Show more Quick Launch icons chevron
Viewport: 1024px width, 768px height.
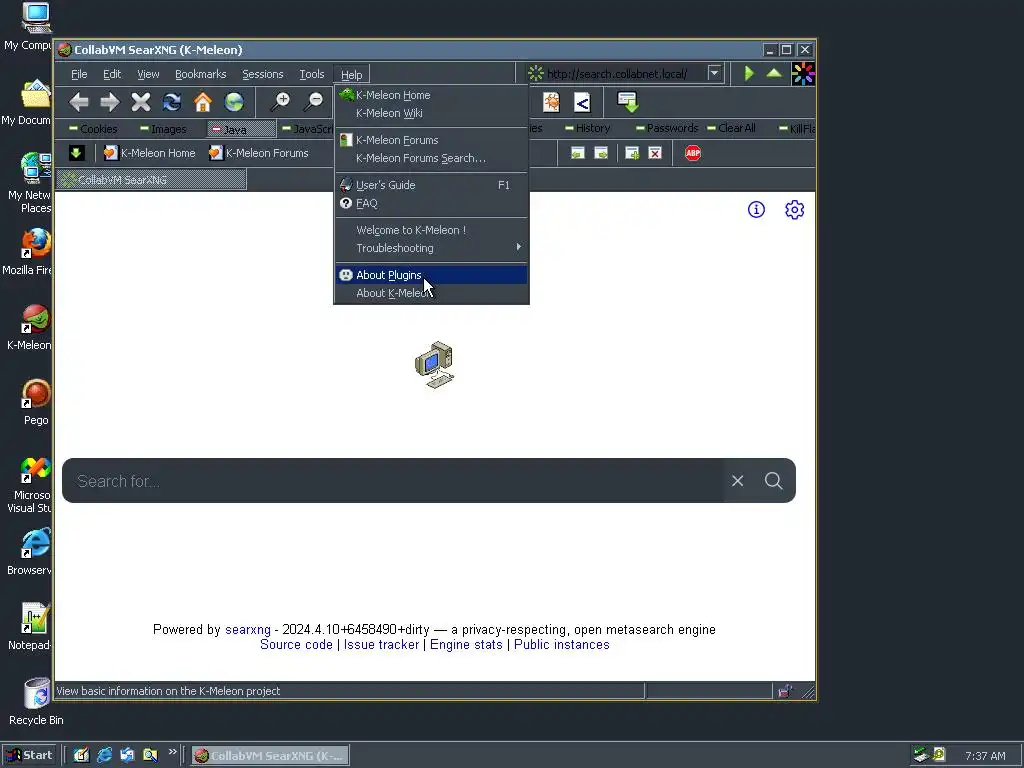pyautogui.click(x=172, y=752)
